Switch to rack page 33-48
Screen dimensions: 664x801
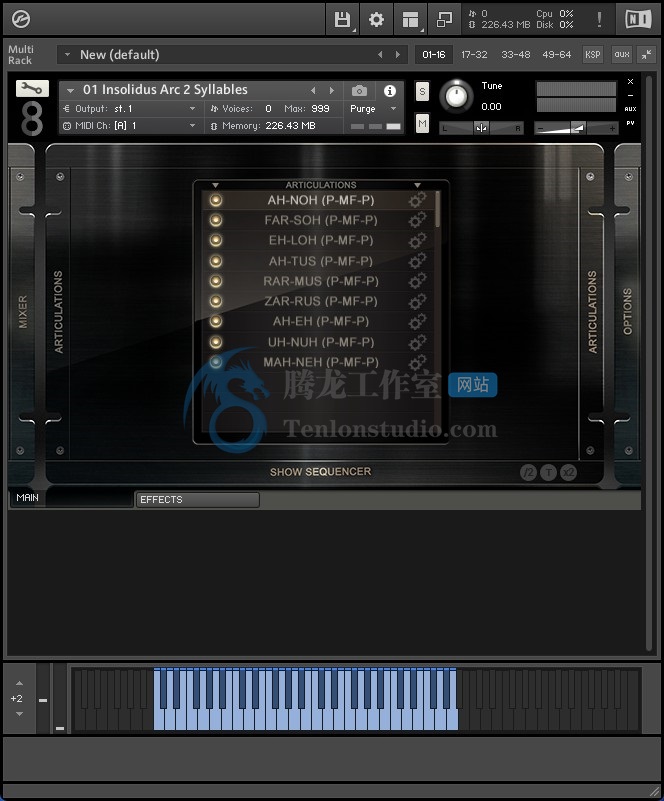[x=515, y=54]
